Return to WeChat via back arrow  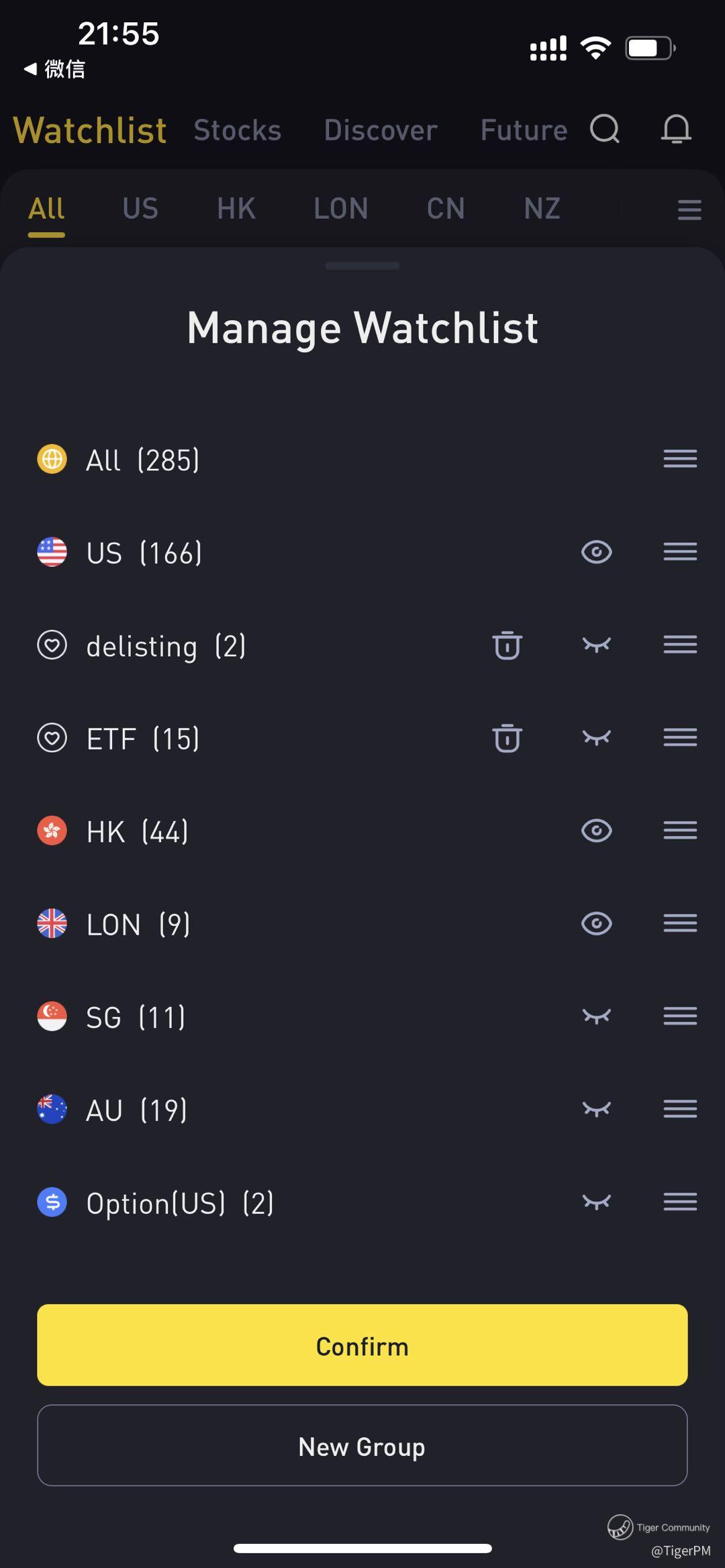coord(54,68)
